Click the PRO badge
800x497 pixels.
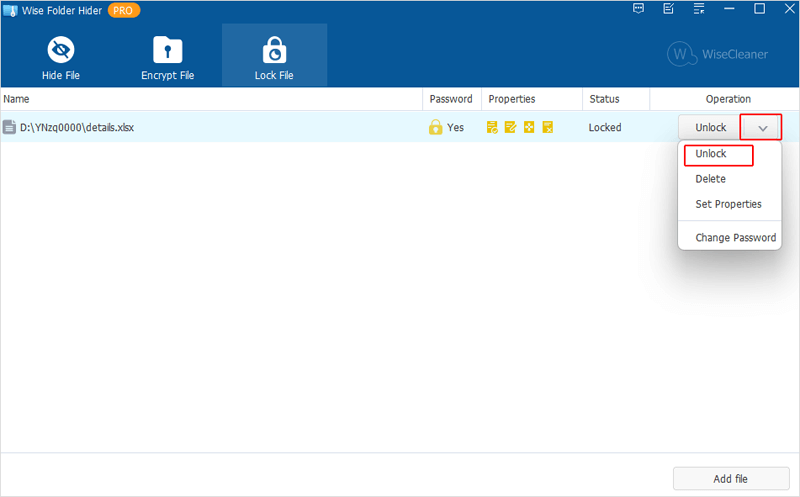tap(123, 11)
